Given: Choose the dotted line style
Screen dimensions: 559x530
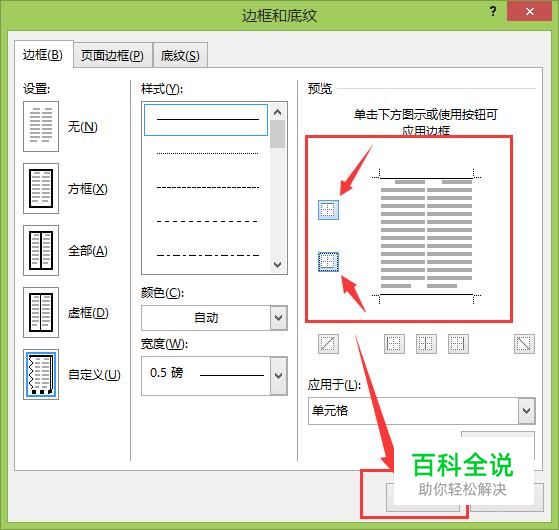Looking at the screenshot, I should (207, 154).
